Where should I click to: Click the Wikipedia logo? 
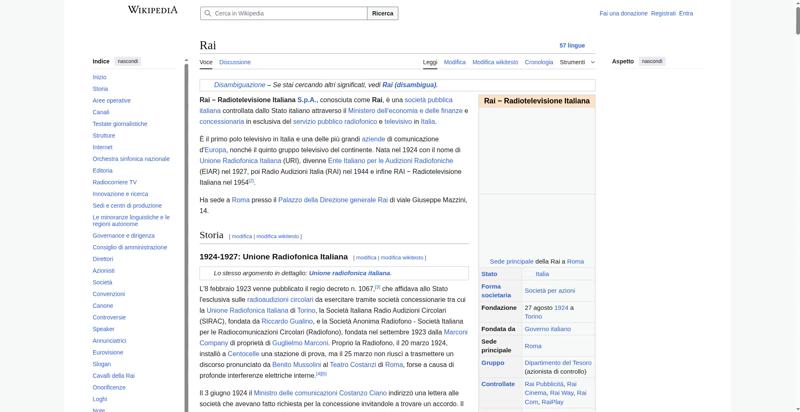[x=153, y=10]
